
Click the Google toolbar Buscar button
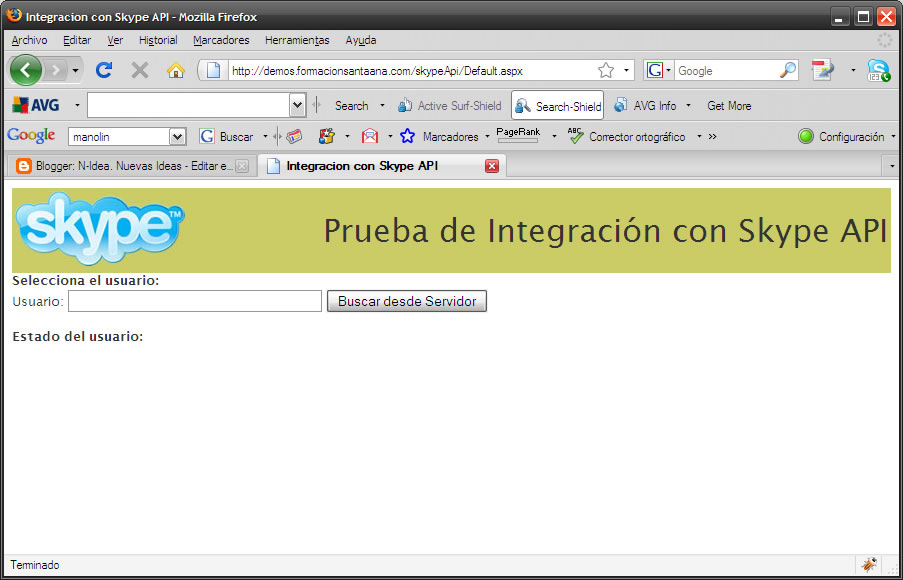click(x=226, y=137)
